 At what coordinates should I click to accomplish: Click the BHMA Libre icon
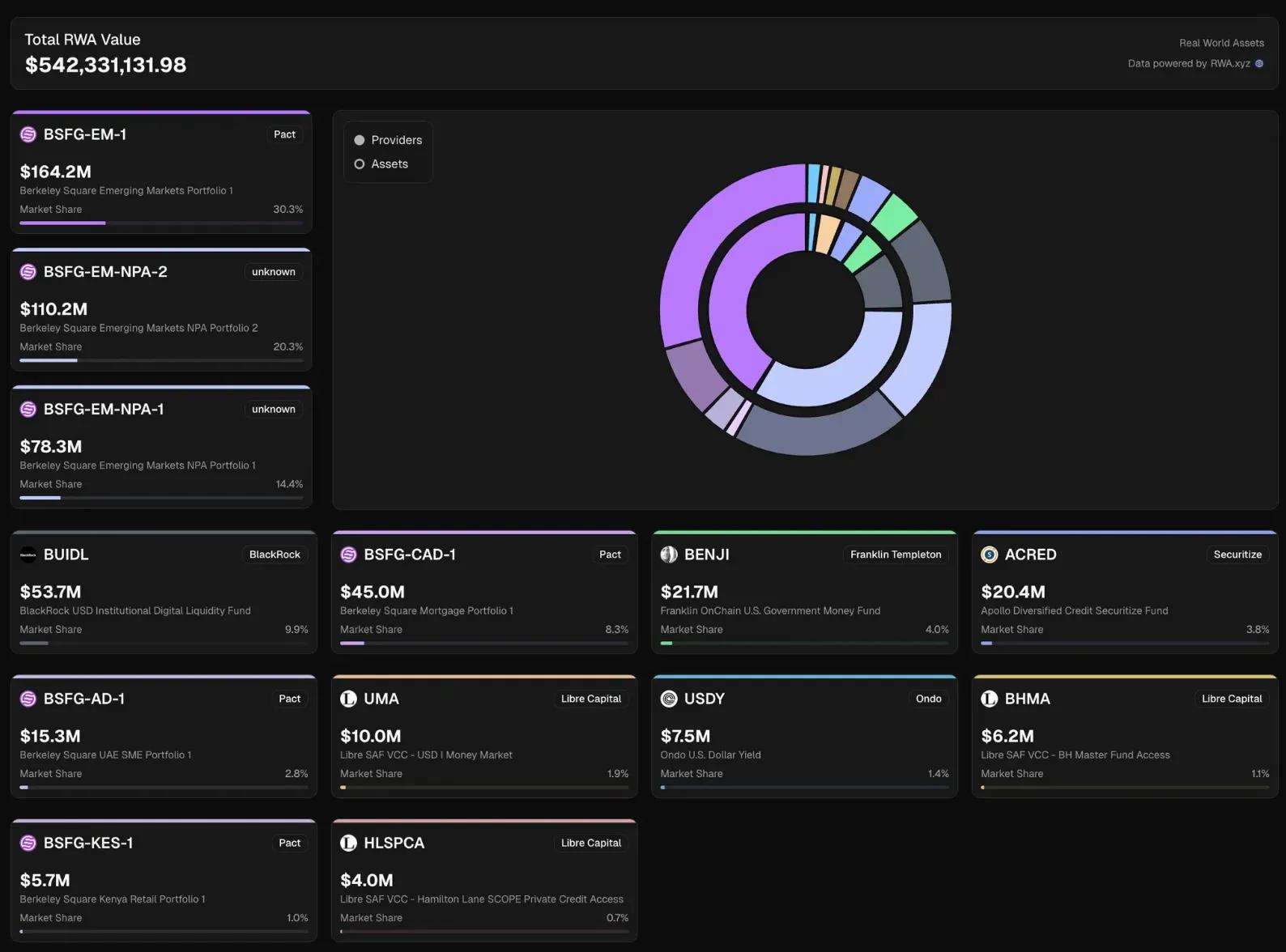point(989,699)
